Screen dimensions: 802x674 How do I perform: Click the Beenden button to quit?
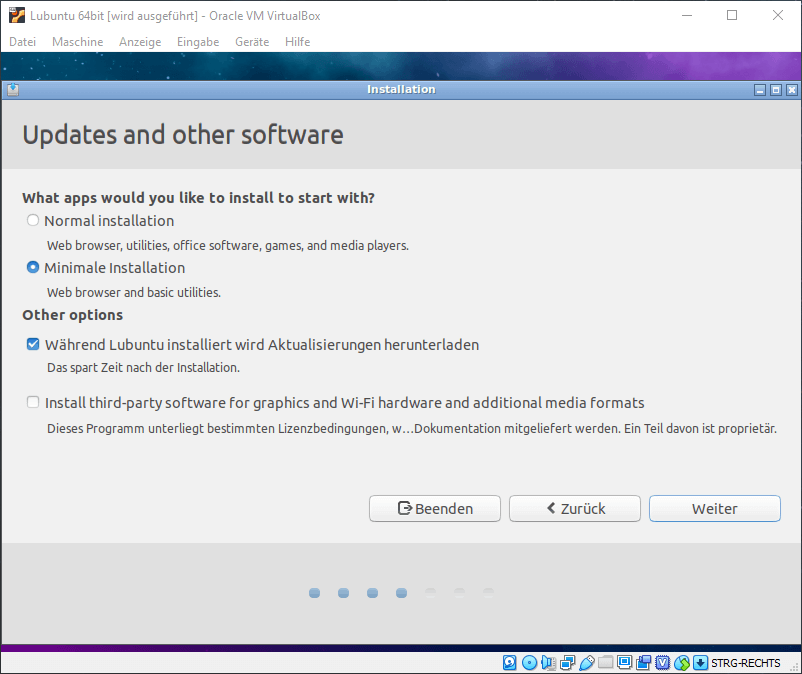(x=435, y=508)
